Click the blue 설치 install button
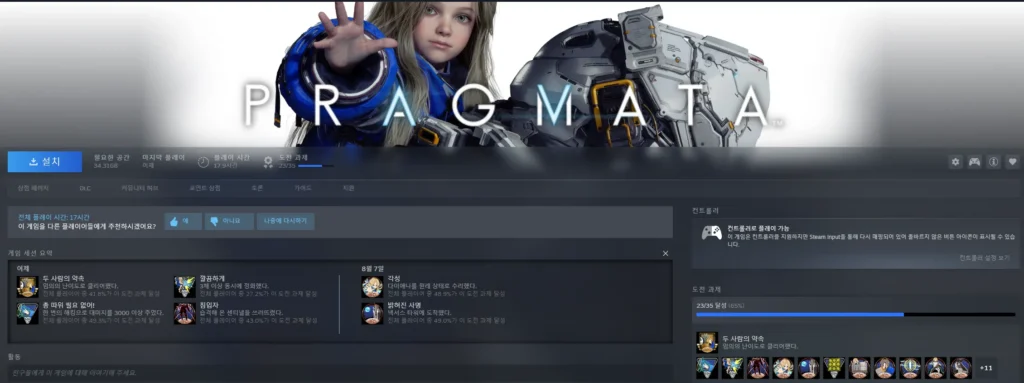The image size is (1024, 383). (44, 161)
